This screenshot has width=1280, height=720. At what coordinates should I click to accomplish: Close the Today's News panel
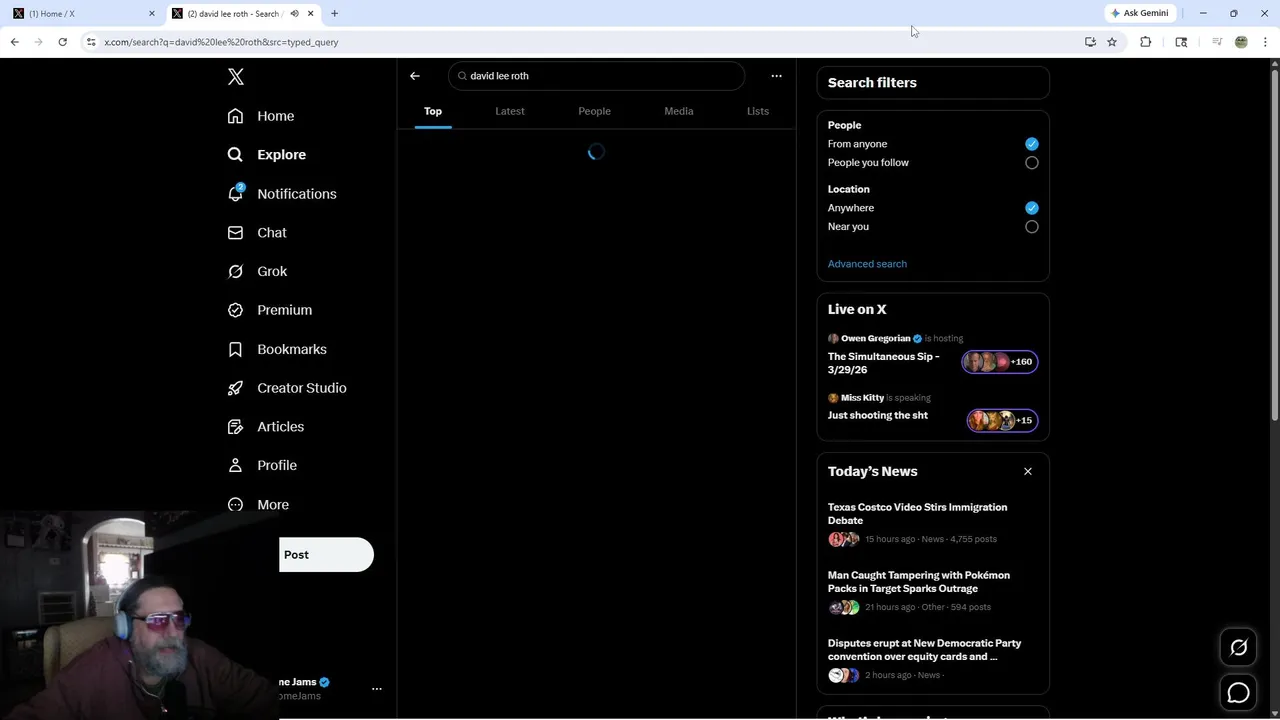[1028, 471]
